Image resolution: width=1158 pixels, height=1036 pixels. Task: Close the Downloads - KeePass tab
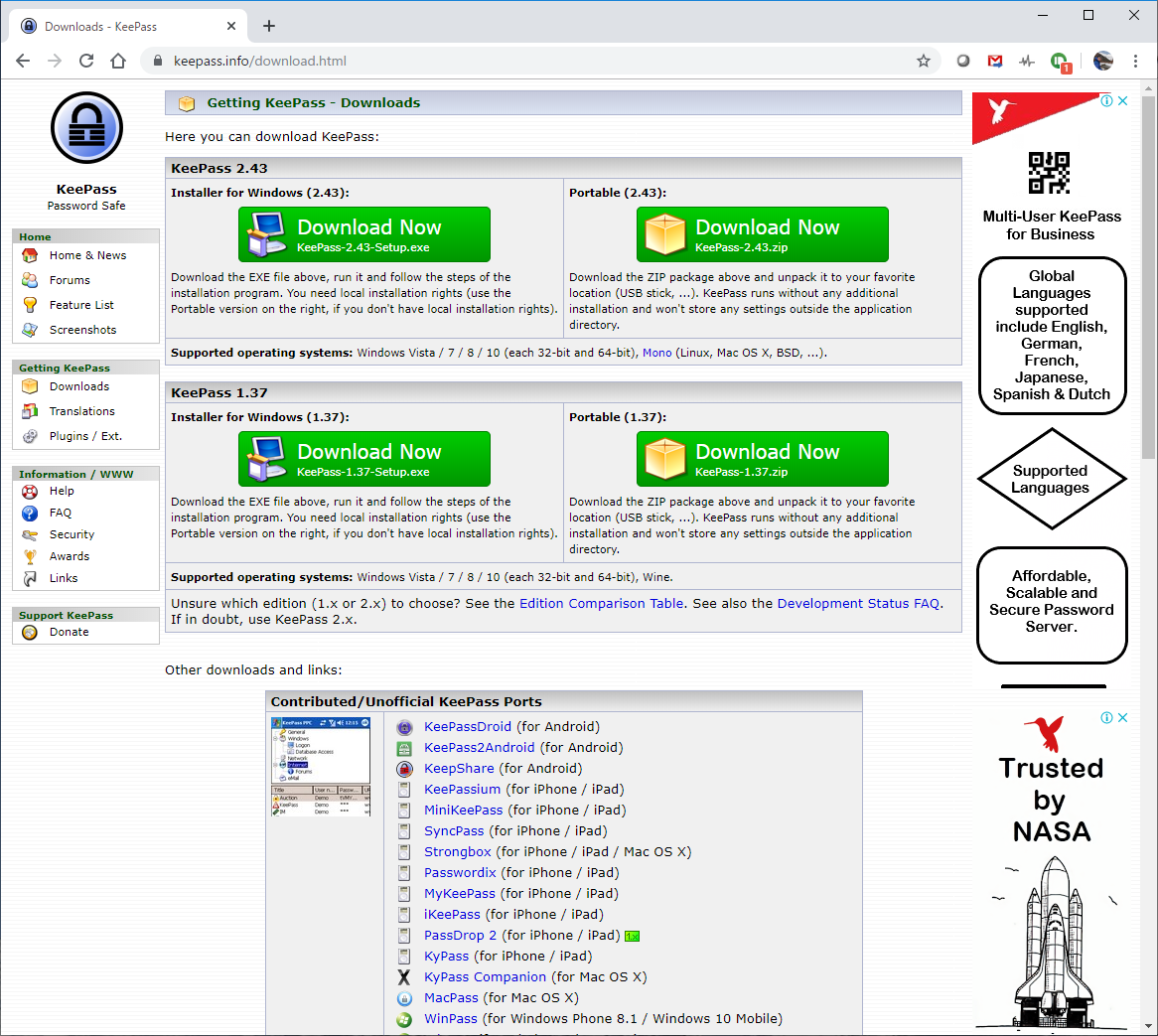pos(231,26)
